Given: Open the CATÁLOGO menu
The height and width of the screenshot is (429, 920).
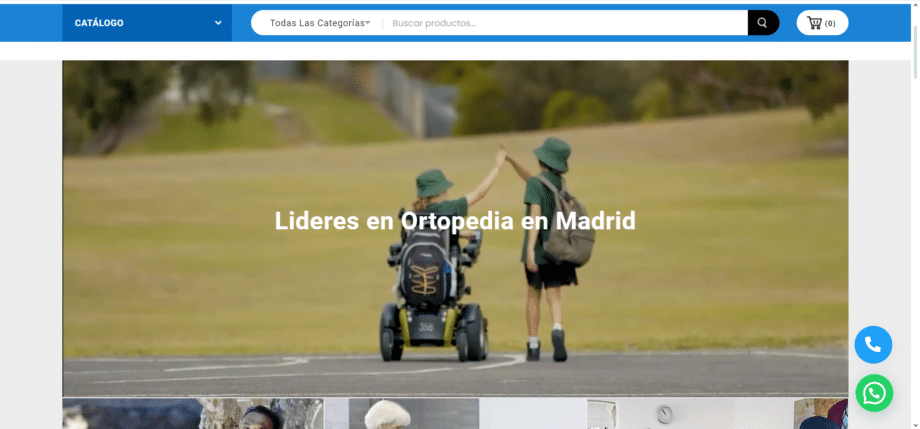Looking at the screenshot, I should point(147,23).
